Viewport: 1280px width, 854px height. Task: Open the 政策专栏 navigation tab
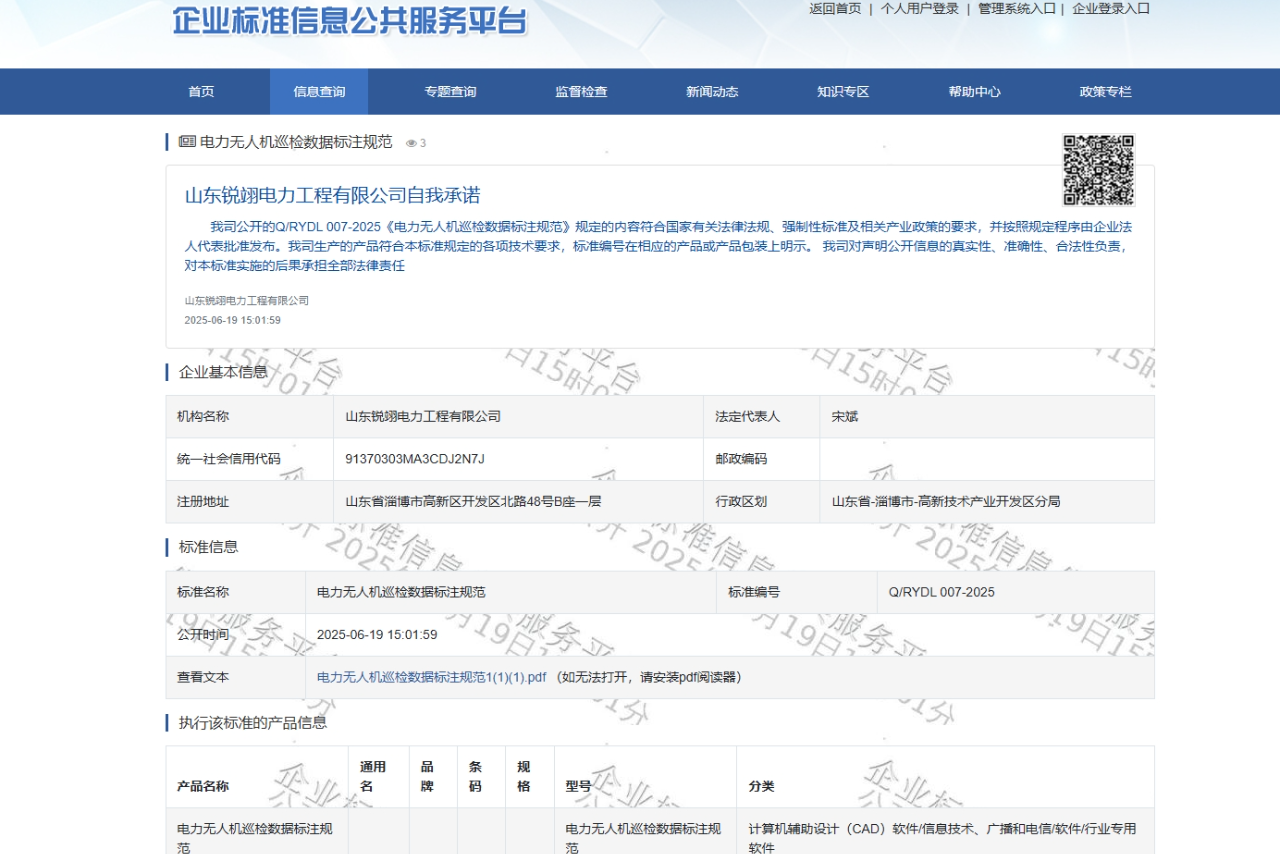pos(1106,92)
